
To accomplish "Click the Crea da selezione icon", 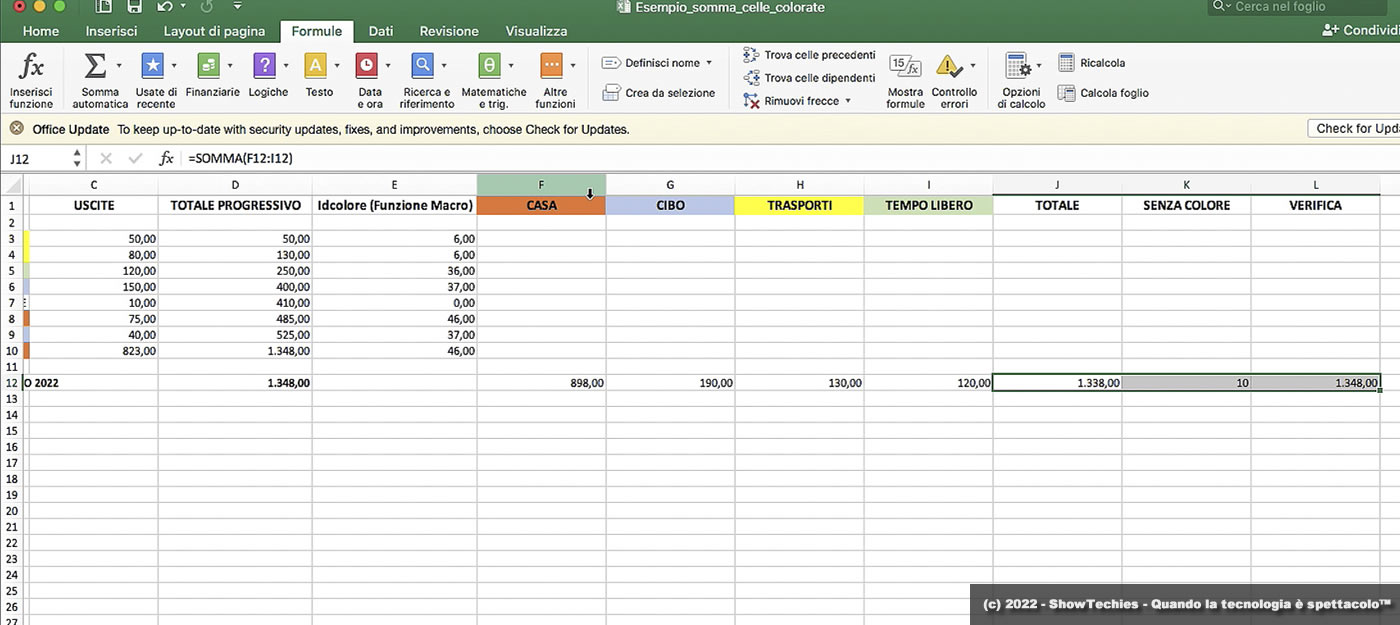I will (611, 93).
